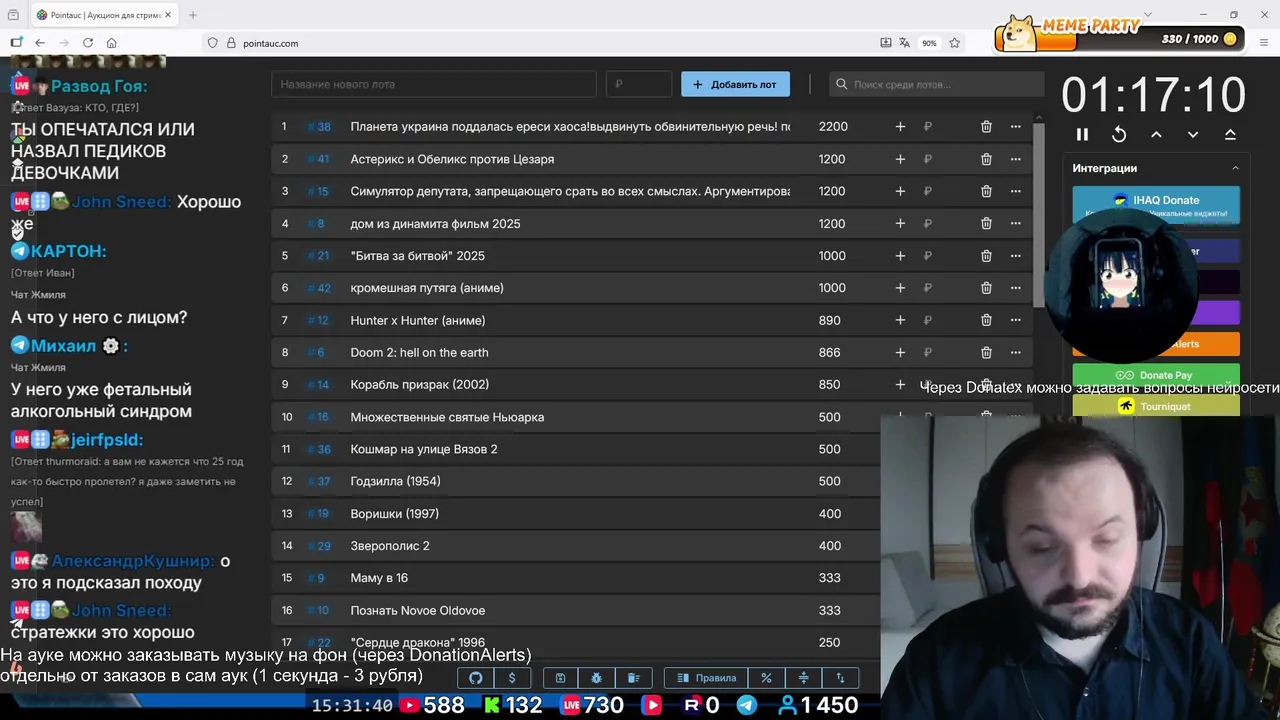Toggle percent display button
The width and height of the screenshot is (1280, 720).
click(766, 678)
